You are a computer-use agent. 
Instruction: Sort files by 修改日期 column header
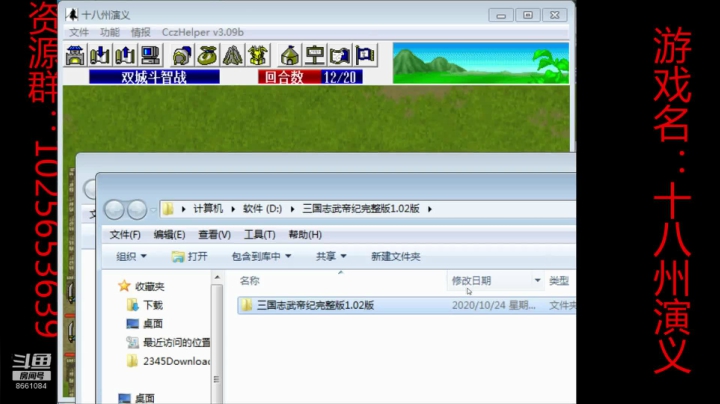471,281
